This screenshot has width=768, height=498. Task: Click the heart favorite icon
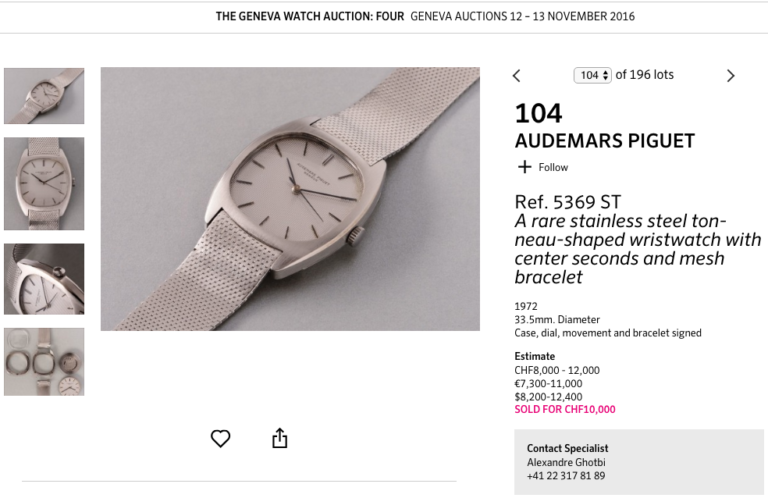click(220, 438)
